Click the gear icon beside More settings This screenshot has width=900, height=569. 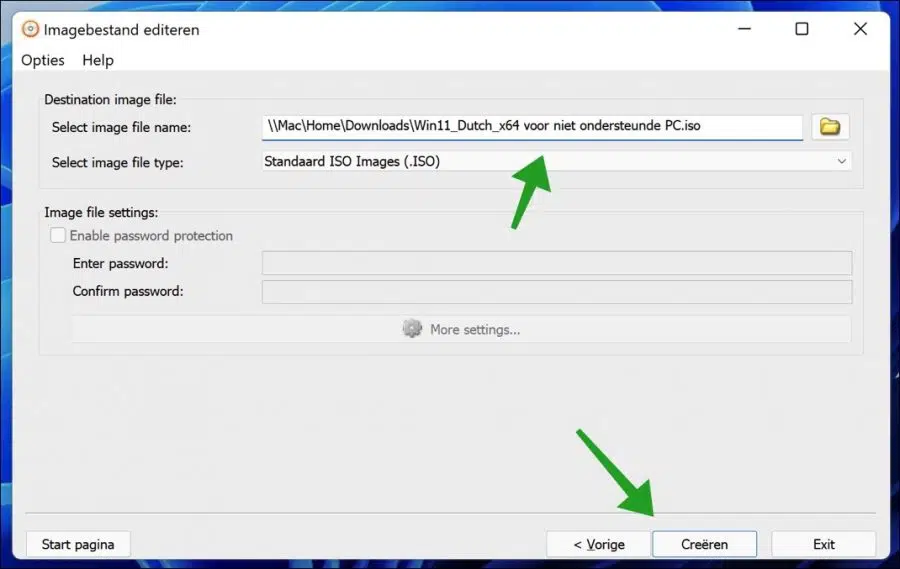coord(412,329)
